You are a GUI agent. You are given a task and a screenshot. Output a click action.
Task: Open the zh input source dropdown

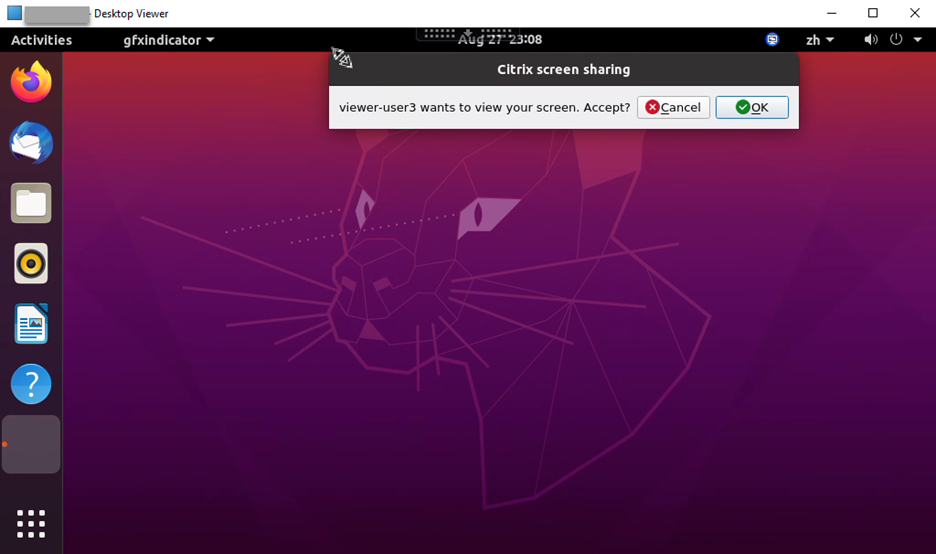pos(820,40)
